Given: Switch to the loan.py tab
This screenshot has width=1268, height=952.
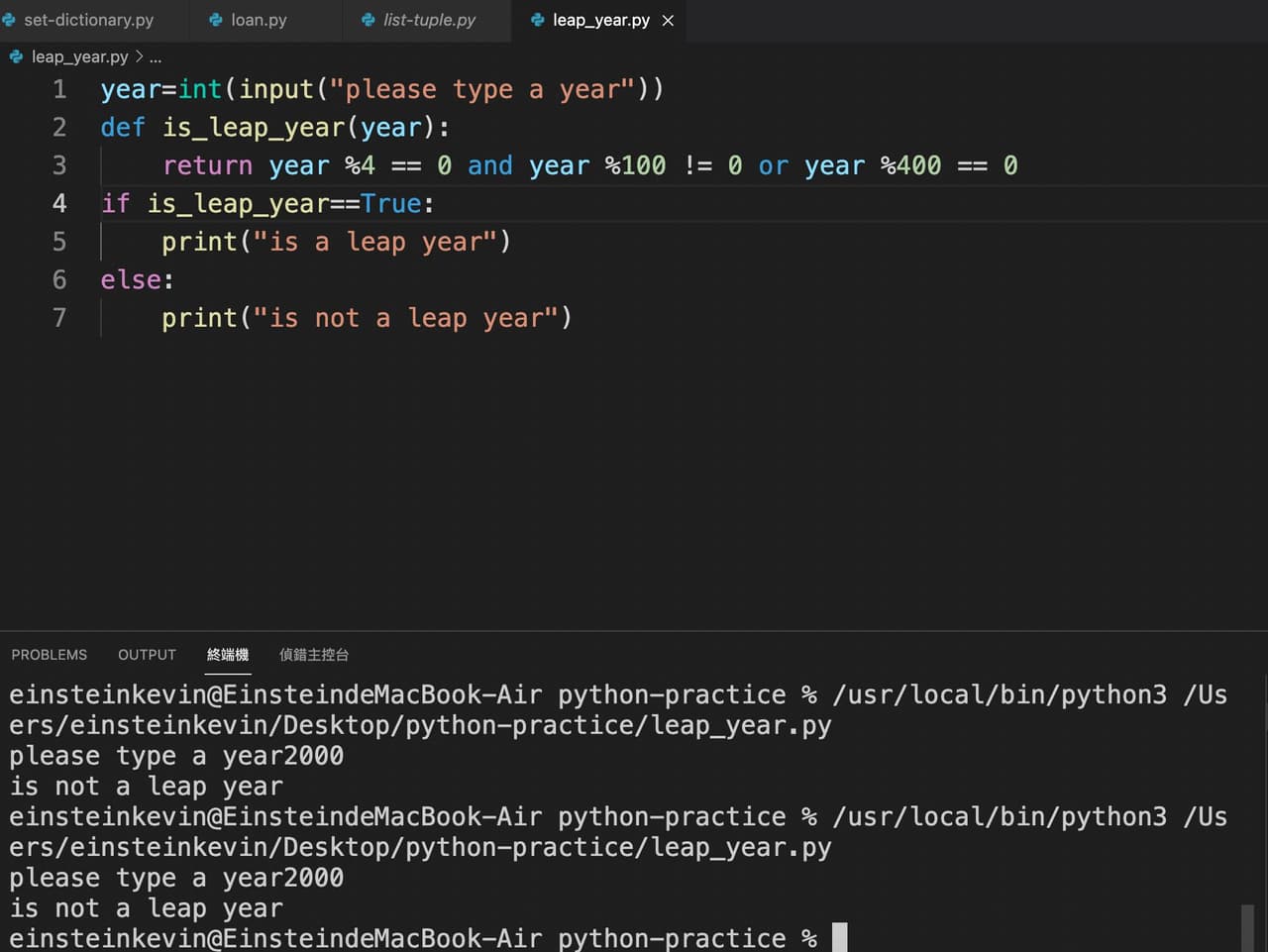Looking at the screenshot, I should [259, 20].
